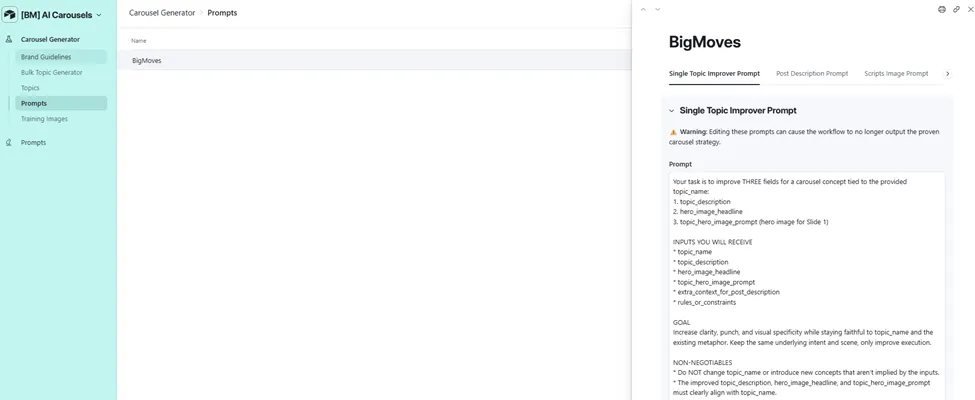
Task: Click the 'GOAL' heading in the prompt
Action: 682,322
